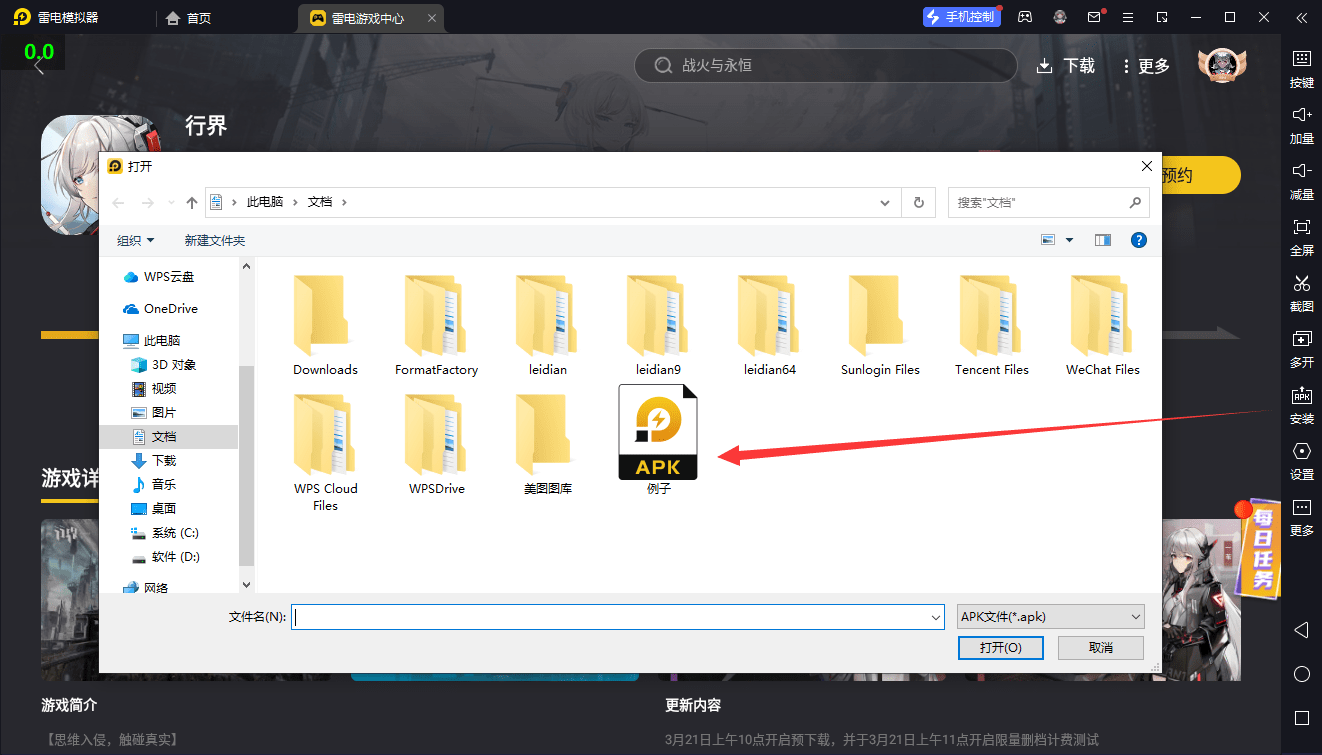This screenshot has width=1322, height=755.
Task: Open the APK文件(*.apk) file type dropdown
Action: coord(1050,617)
